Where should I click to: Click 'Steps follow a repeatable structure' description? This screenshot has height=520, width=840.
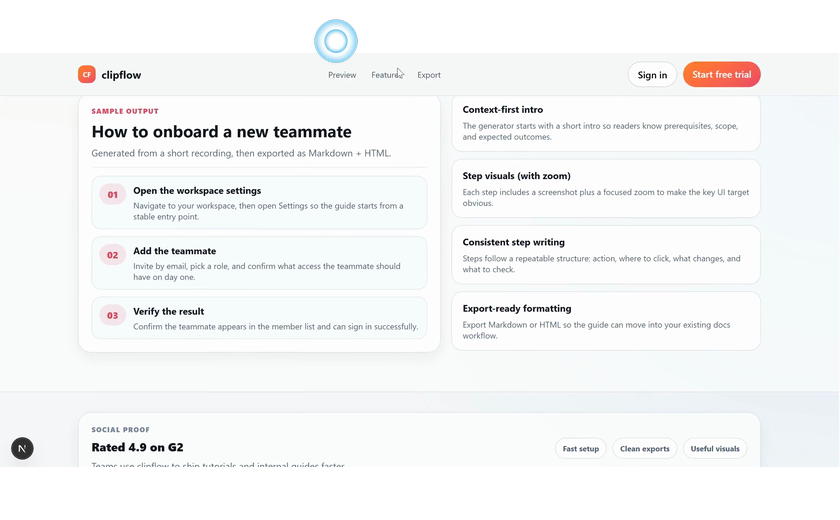(x=602, y=264)
